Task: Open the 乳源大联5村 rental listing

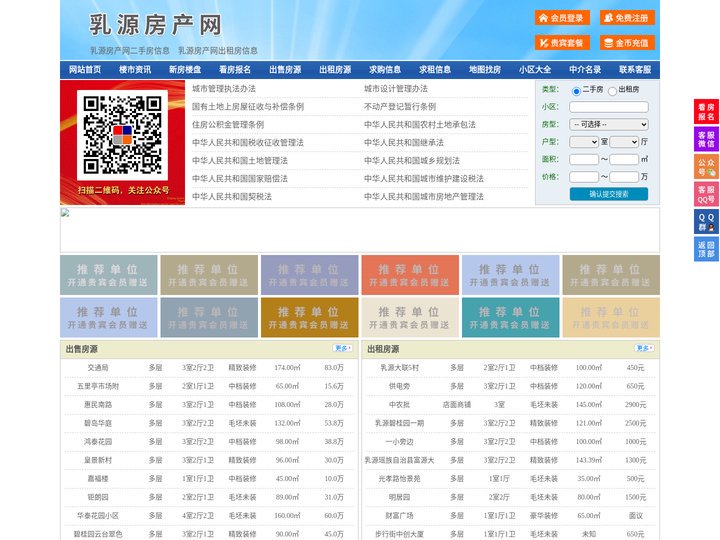Action: click(x=399, y=367)
